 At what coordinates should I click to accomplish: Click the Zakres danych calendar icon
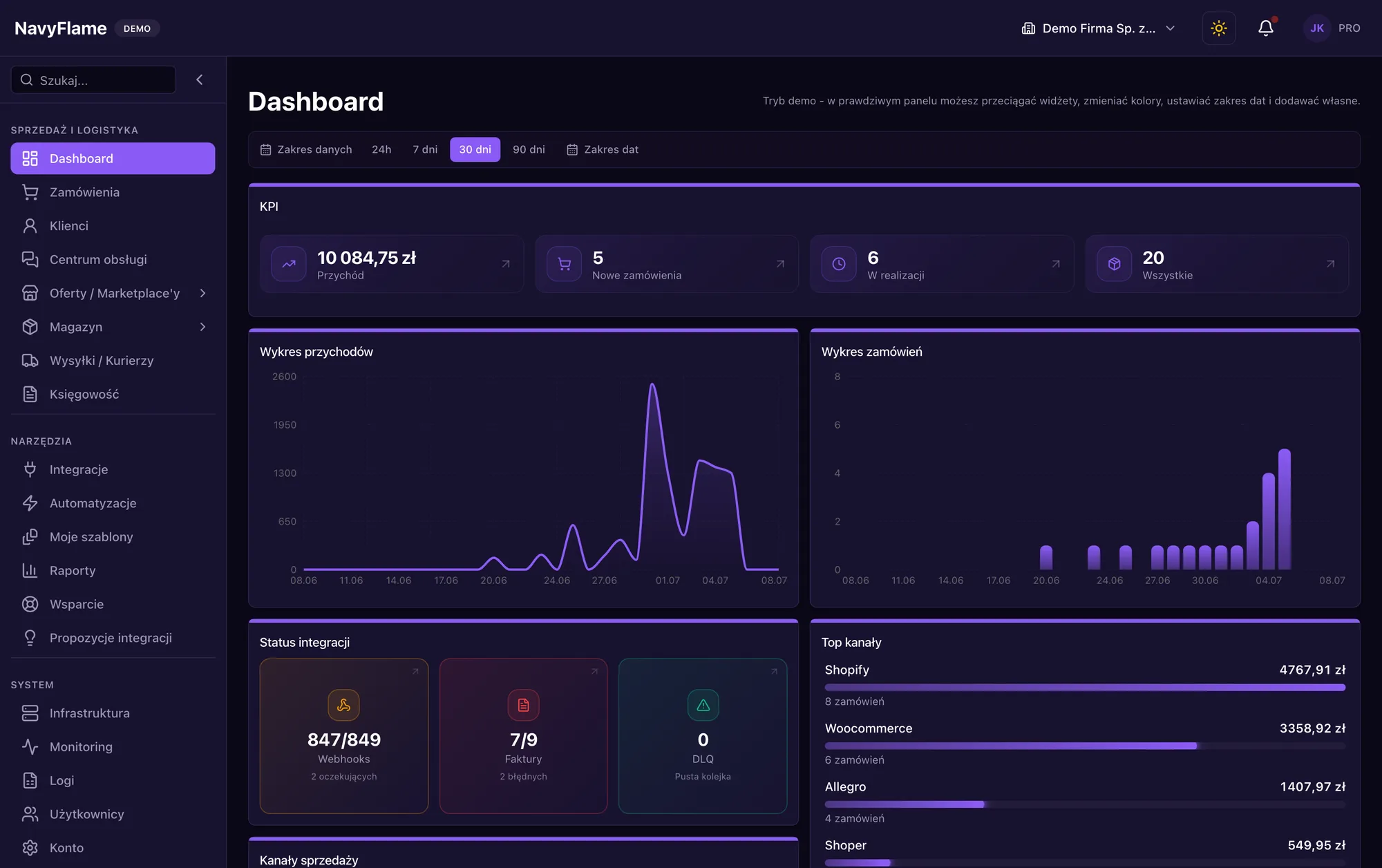pos(265,149)
